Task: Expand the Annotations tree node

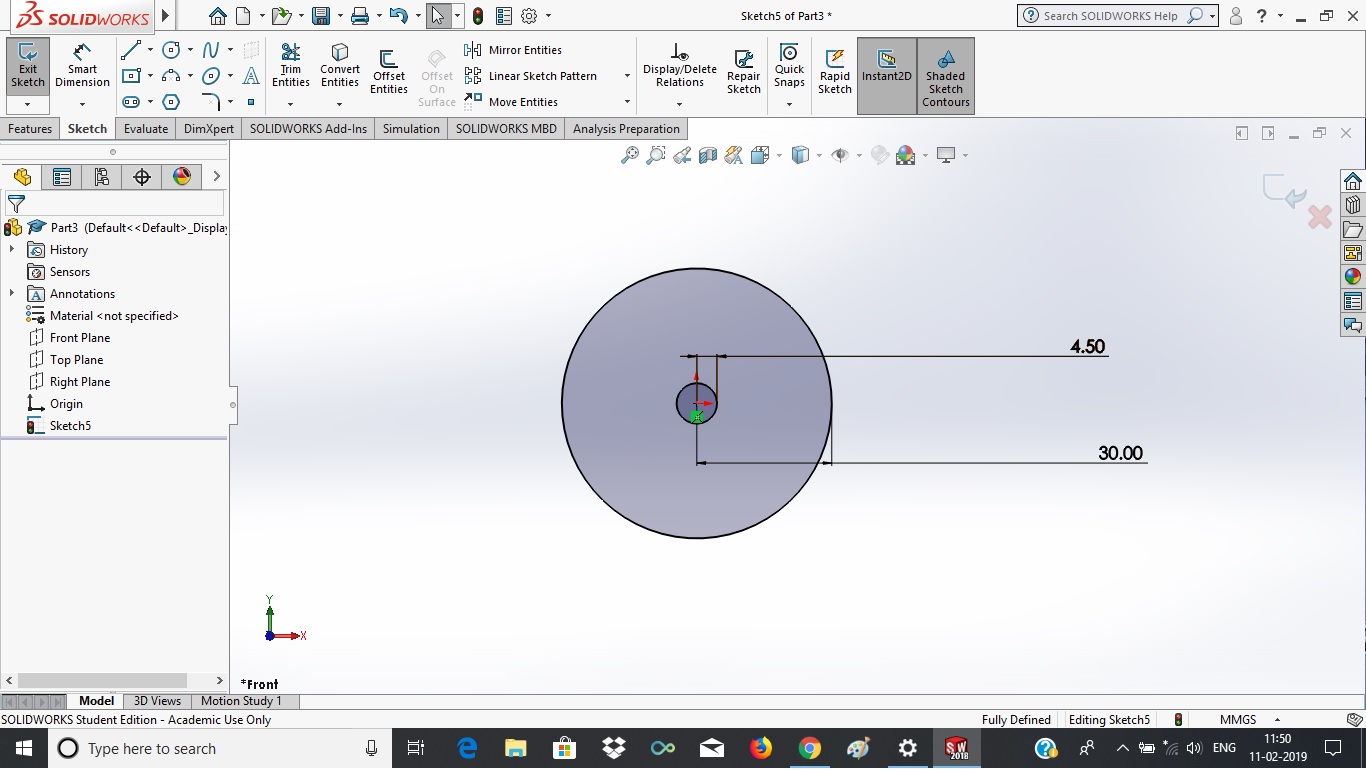Action: [x=12, y=294]
